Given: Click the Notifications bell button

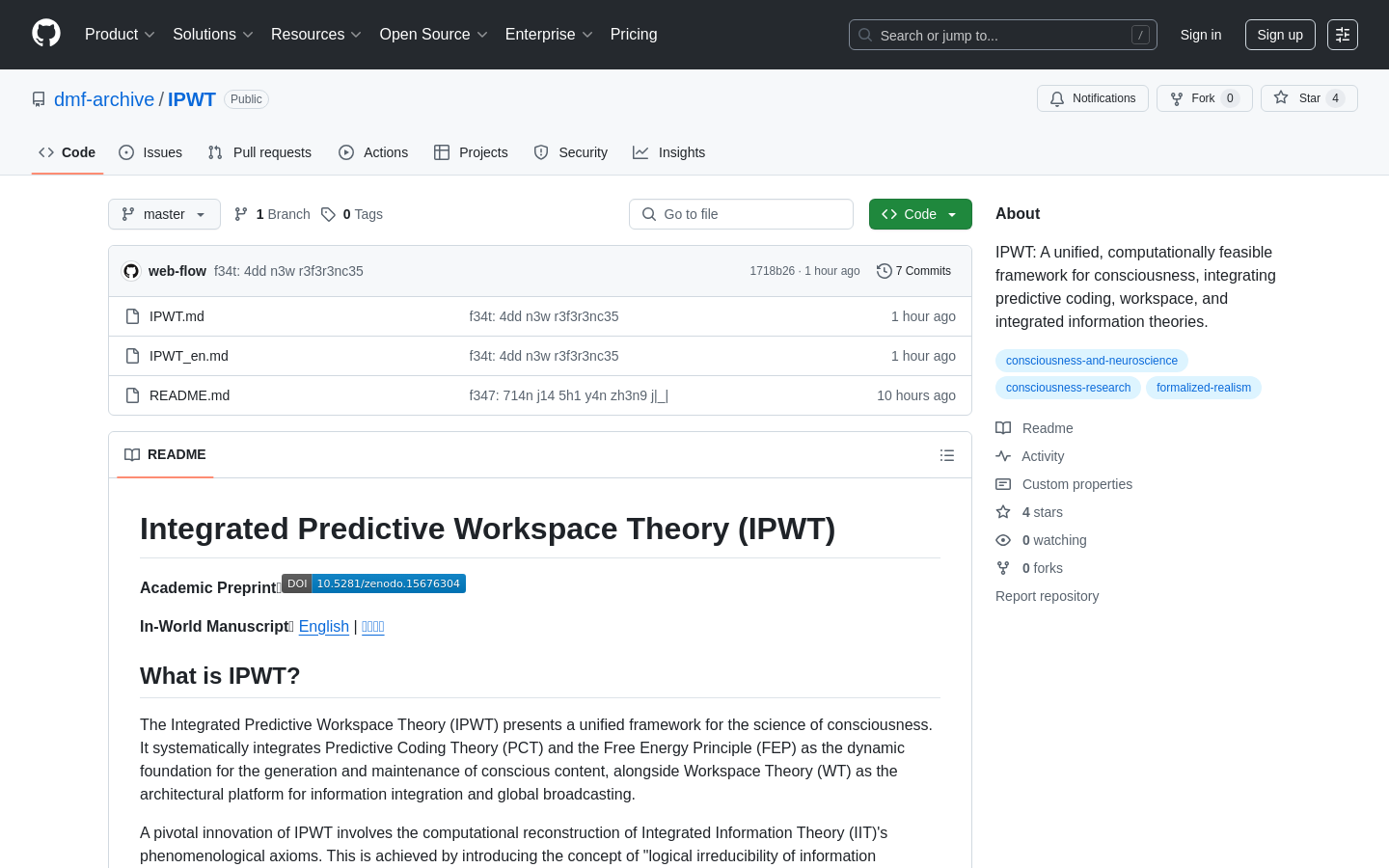Looking at the screenshot, I should pos(1093,98).
